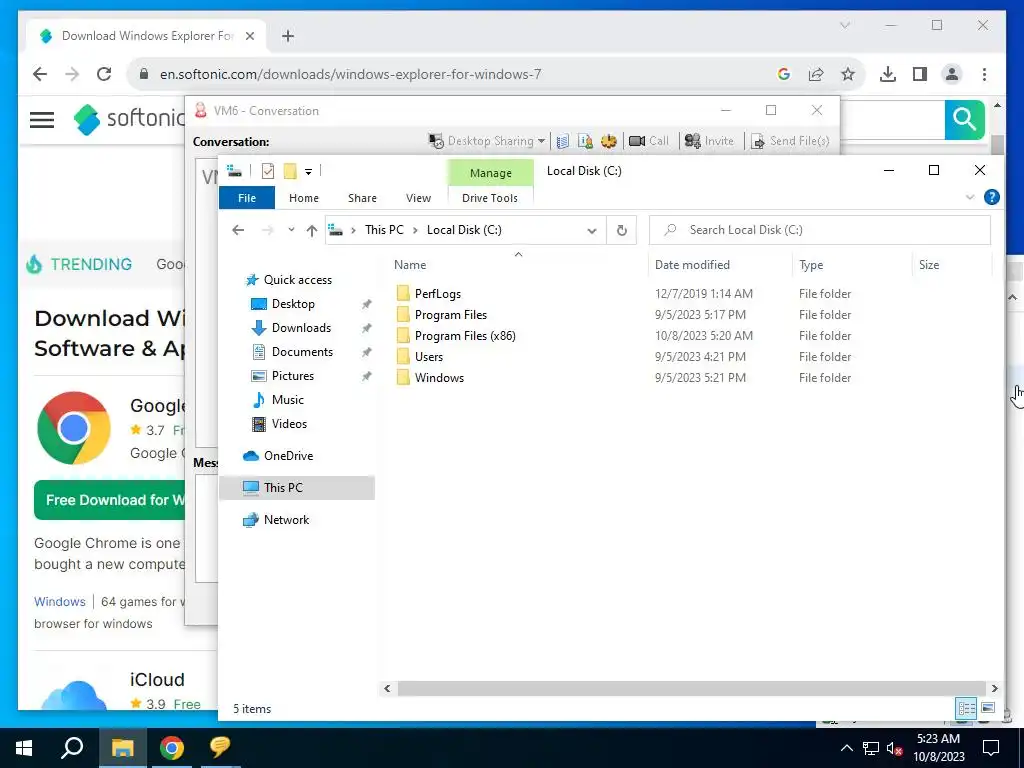Open the Chrome three-dot menu

(984, 74)
